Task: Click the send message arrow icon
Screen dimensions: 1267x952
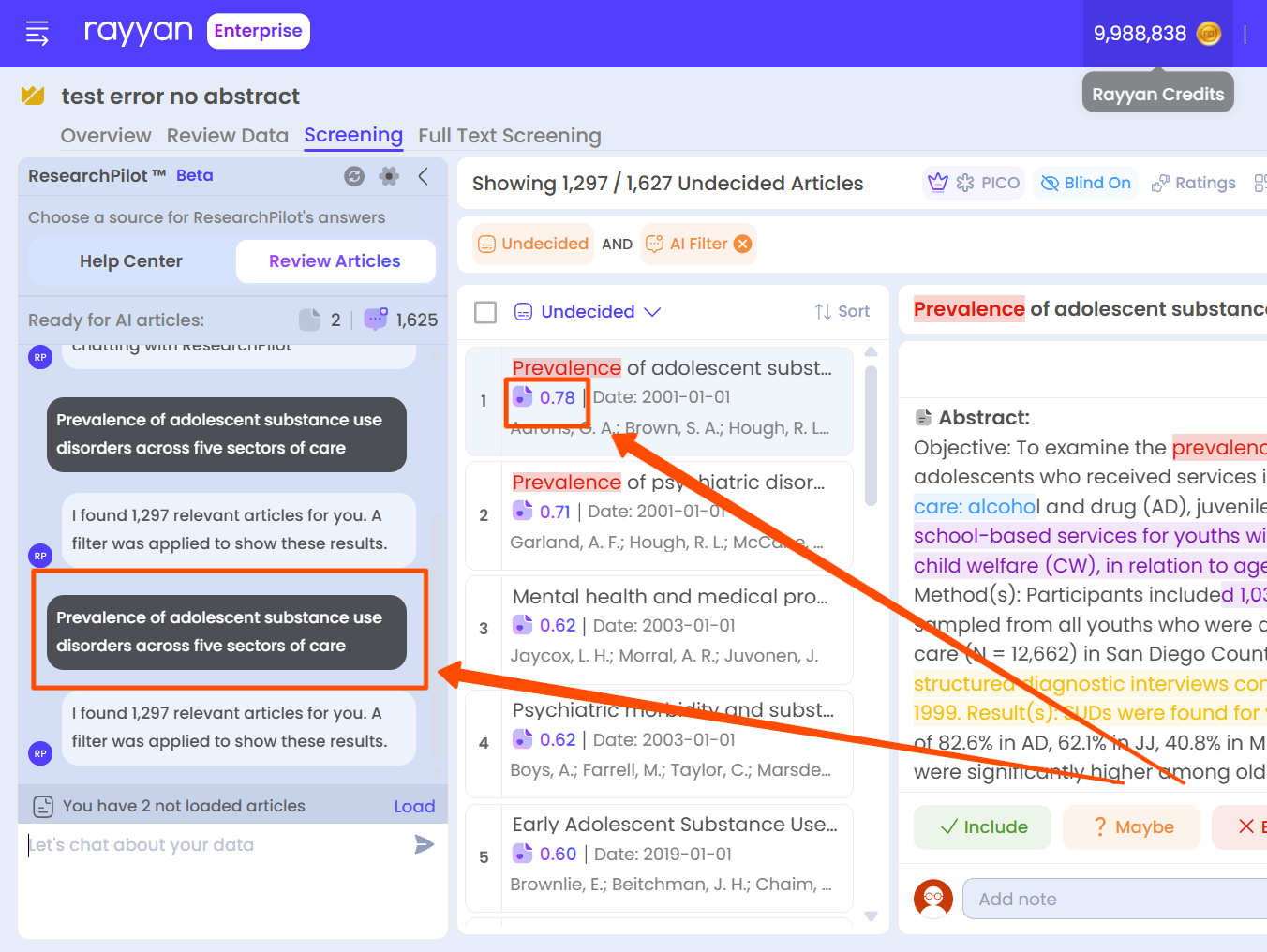Action: [425, 844]
